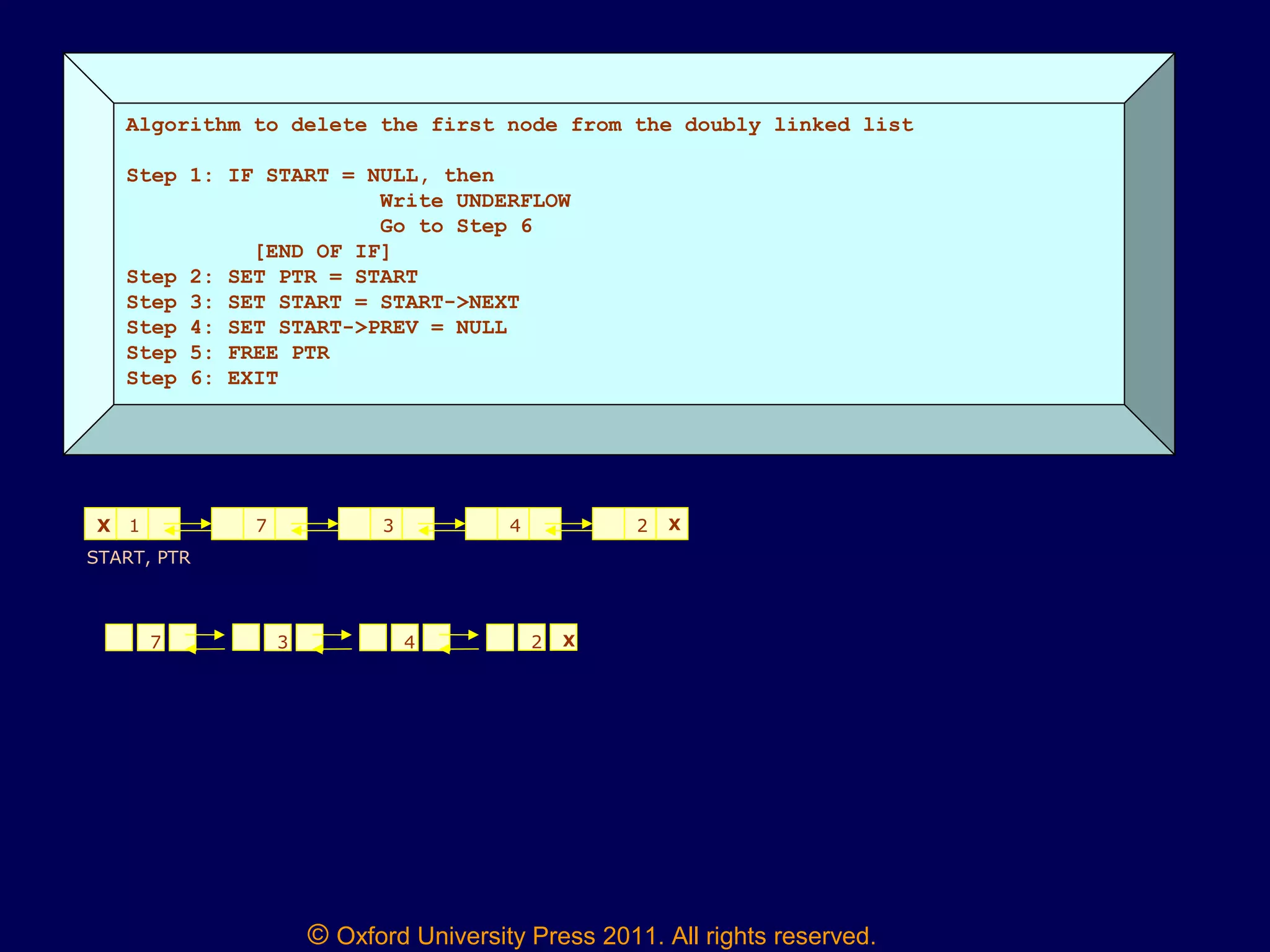Click the '[END OF IF]' text
Viewport: 1270px width, 952px height.
(322, 252)
